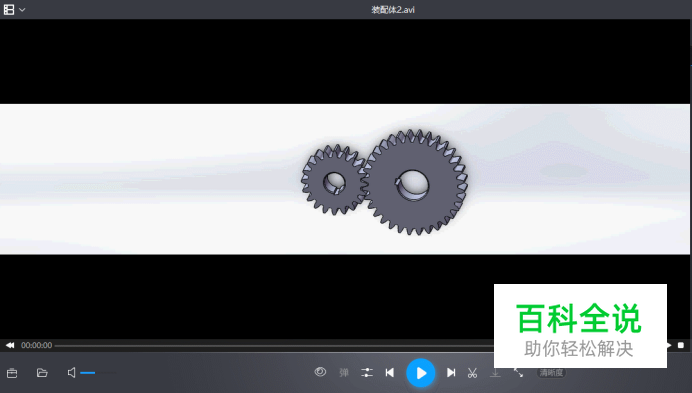Click the gear animation video area
The image size is (692, 393).
pyautogui.click(x=345, y=179)
